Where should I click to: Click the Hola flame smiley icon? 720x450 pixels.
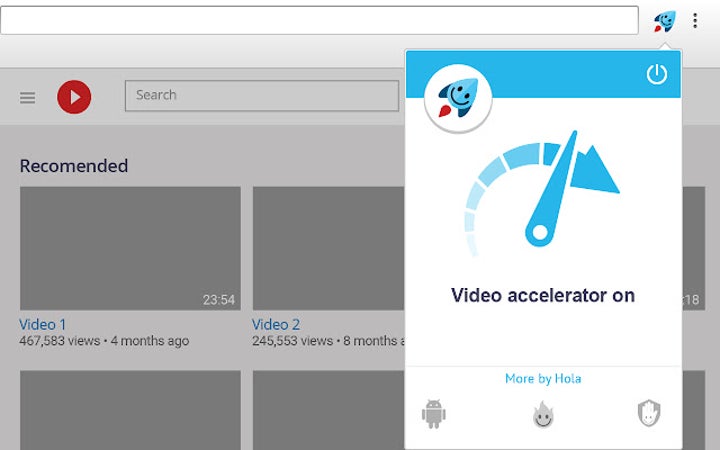[x=543, y=415]
